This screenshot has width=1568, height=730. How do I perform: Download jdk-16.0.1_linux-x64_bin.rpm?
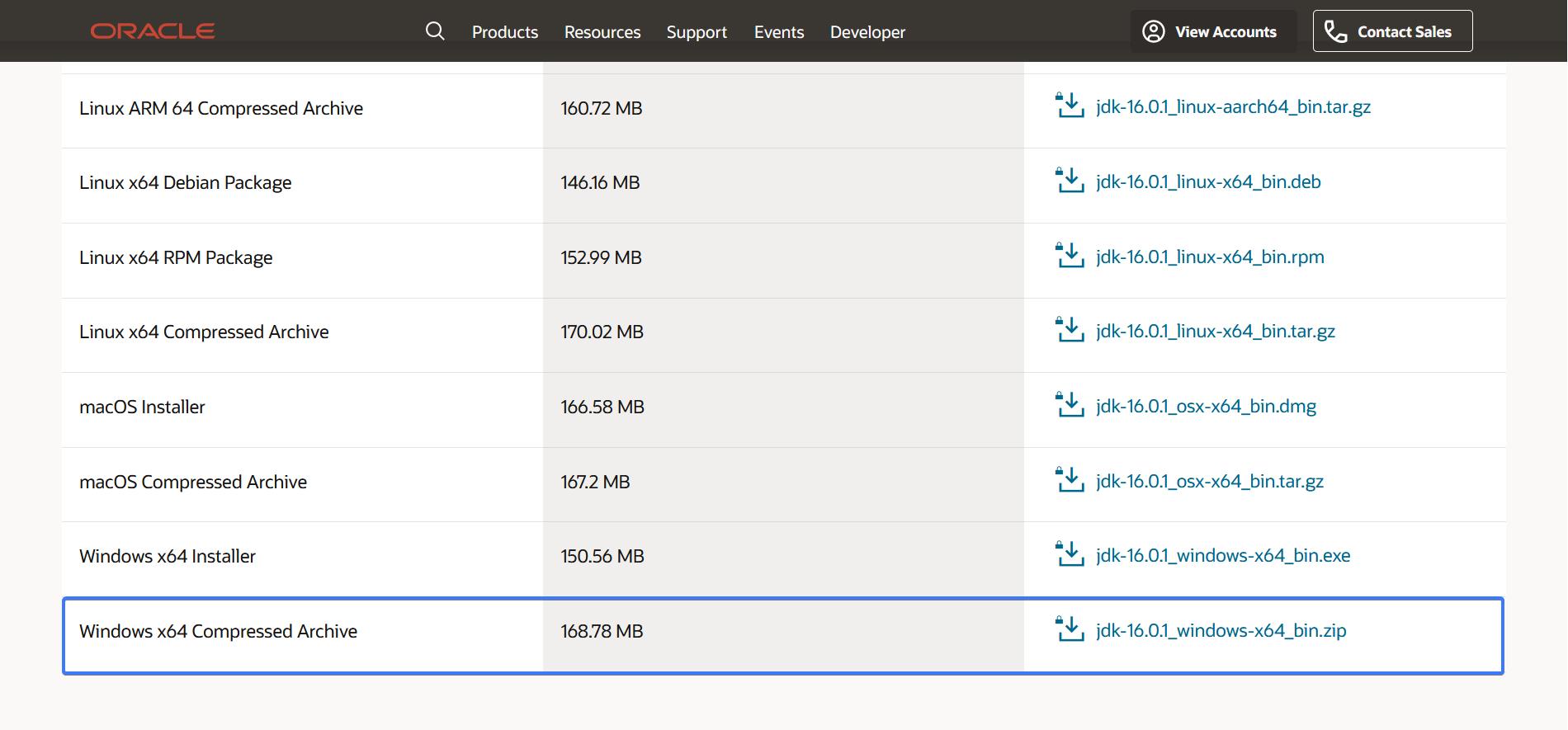[1210, 257]
